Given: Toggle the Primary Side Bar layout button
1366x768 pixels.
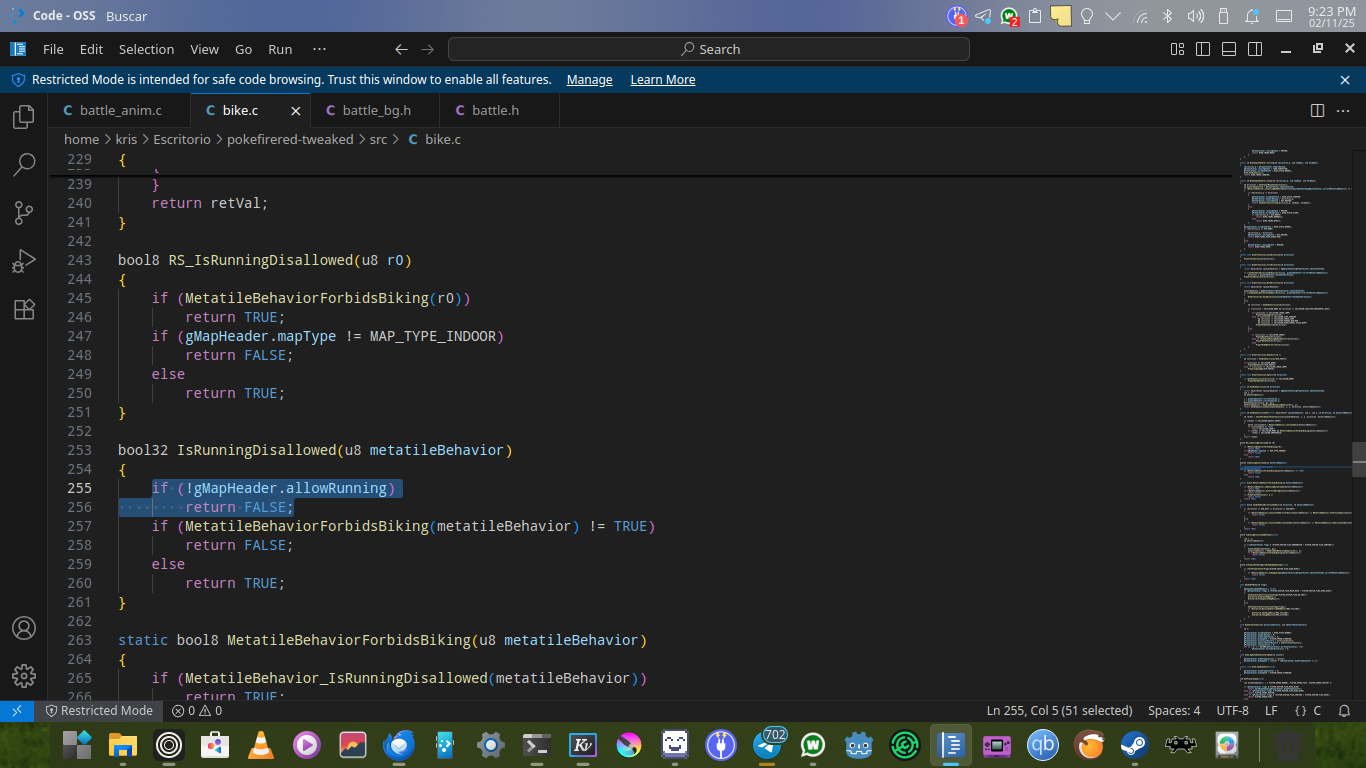Looking at the screenshot, I should pos(1203,49).
